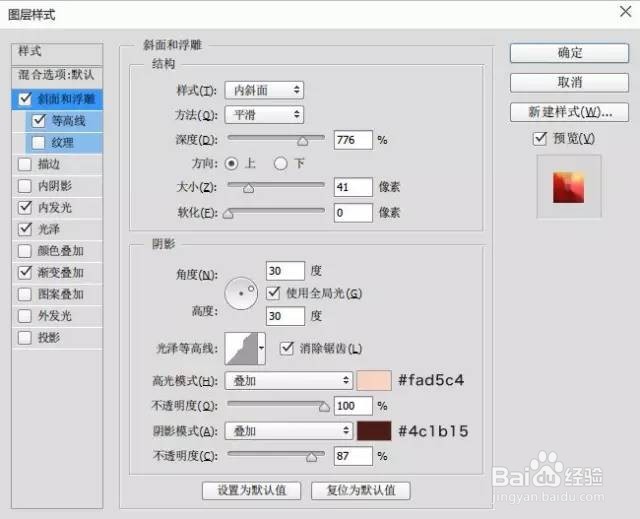
Task: Select the 投影 style entry label
Action: tap(49, 338)
